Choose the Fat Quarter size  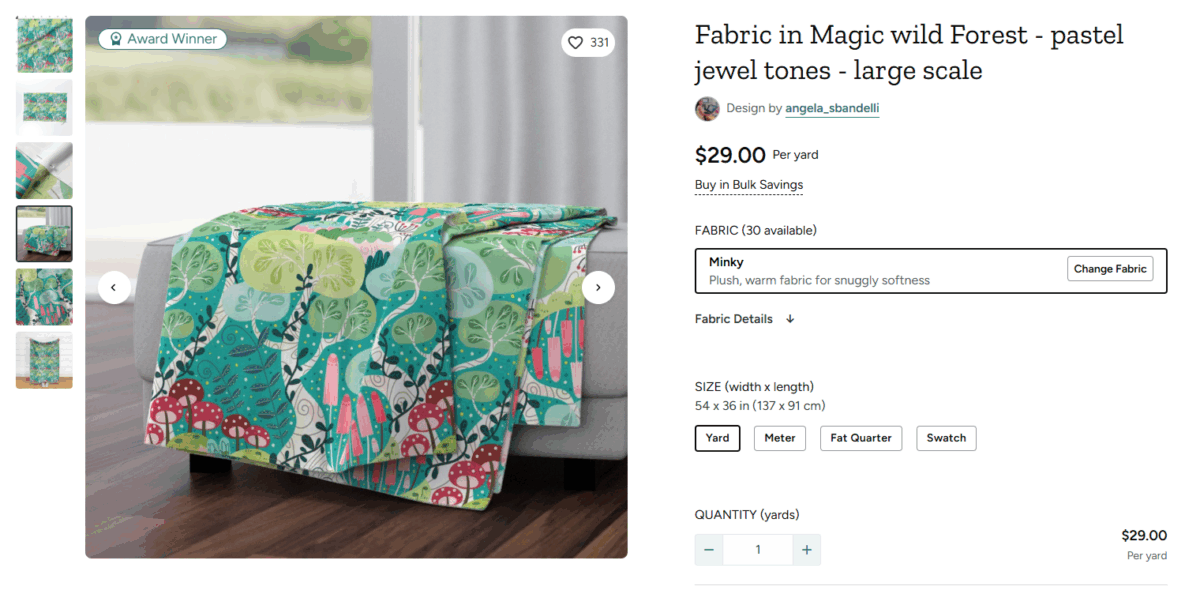861,438
